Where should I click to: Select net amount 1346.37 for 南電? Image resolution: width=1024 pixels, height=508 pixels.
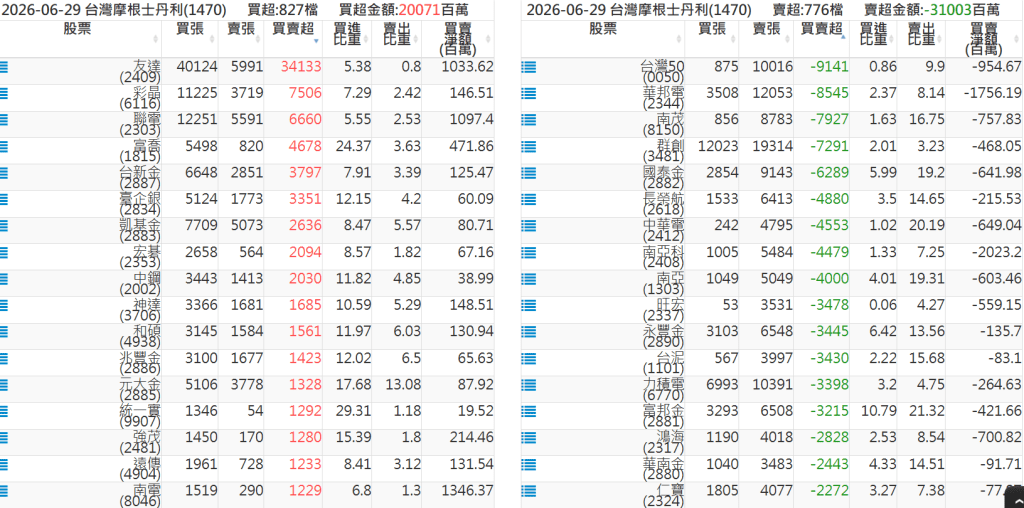[467, 490]
